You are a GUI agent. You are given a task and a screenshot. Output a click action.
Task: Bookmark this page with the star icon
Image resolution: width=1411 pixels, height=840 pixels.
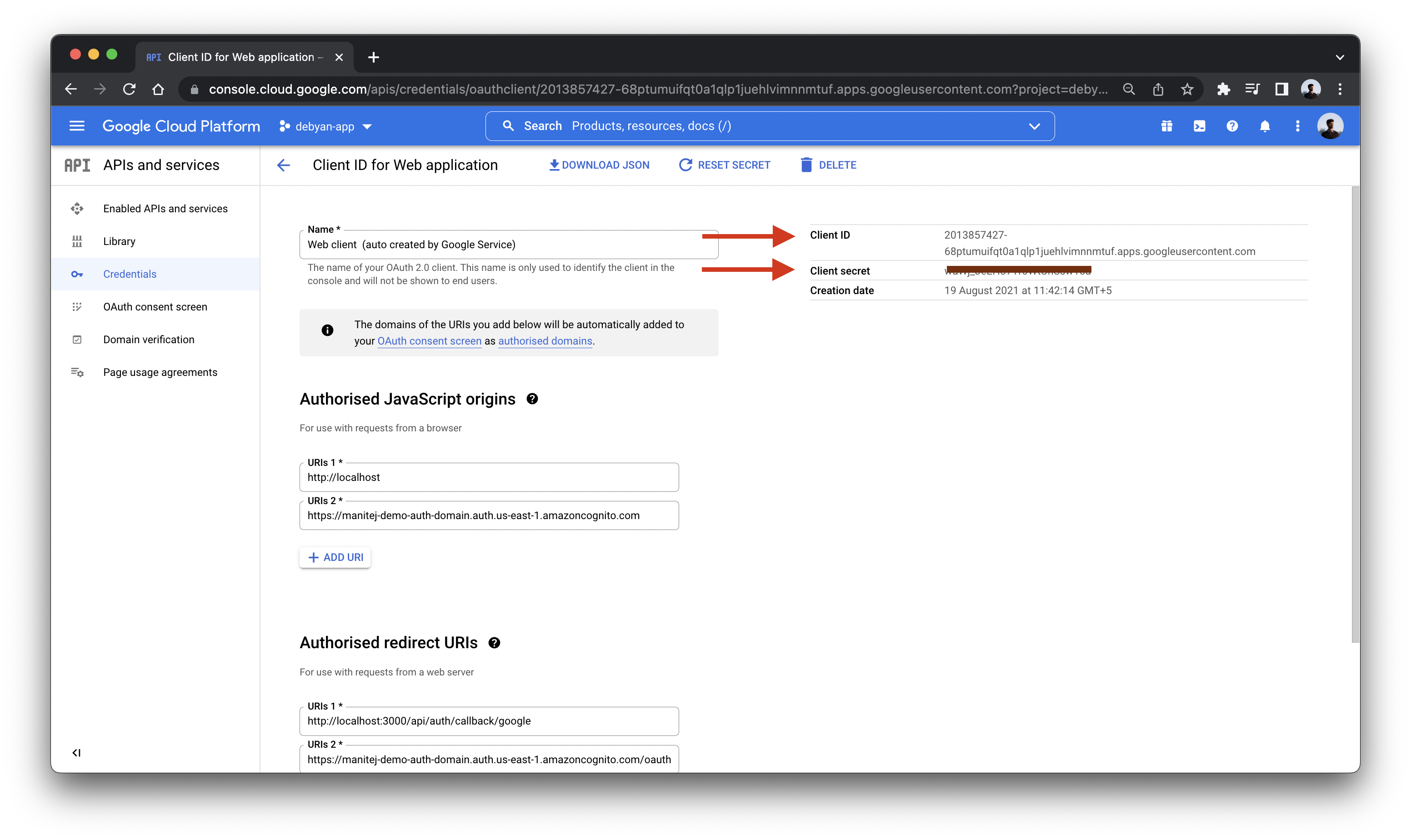(x=1187, y=89)
